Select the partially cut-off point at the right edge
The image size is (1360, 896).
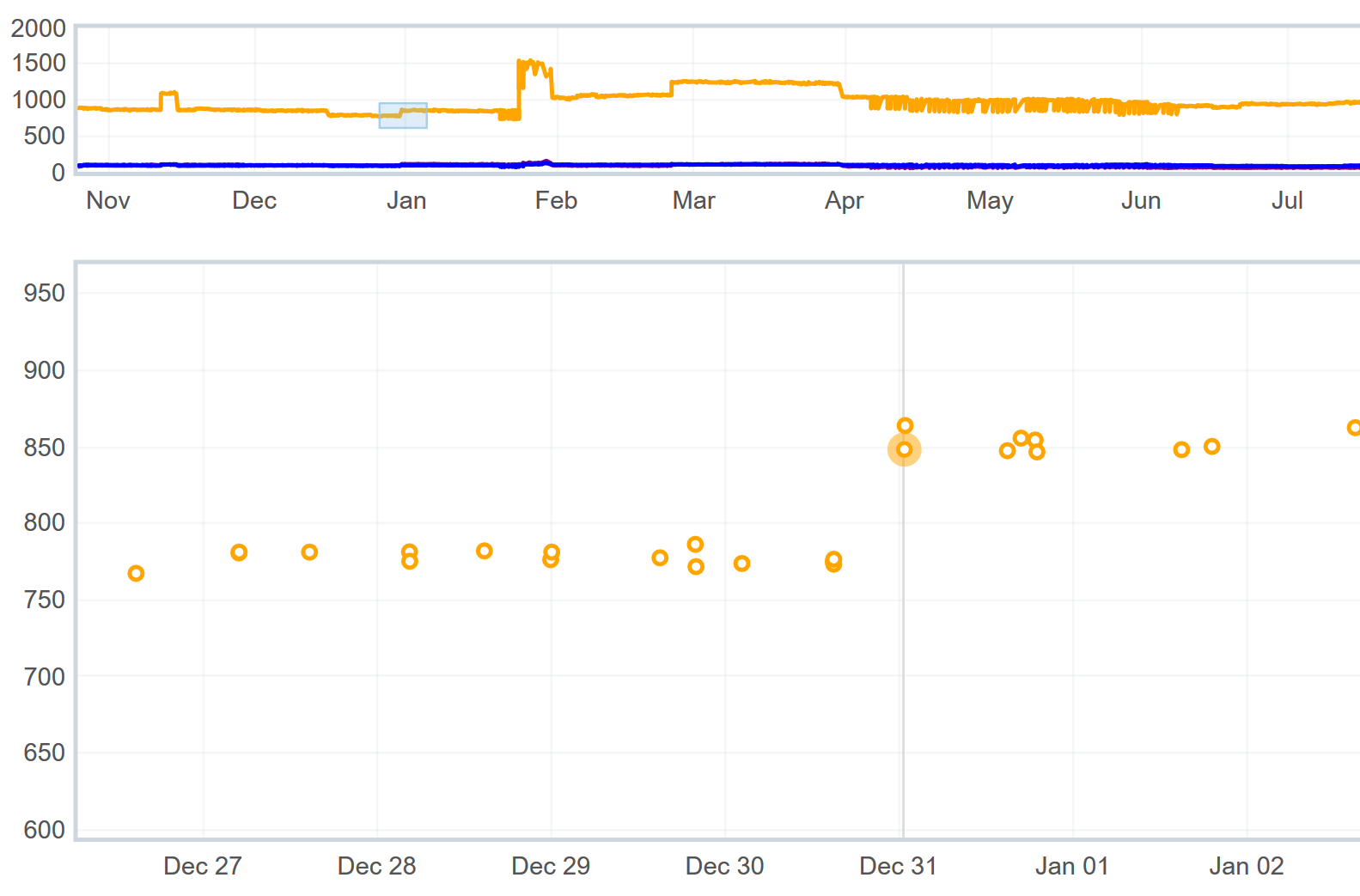click(x=1354, y=427)
